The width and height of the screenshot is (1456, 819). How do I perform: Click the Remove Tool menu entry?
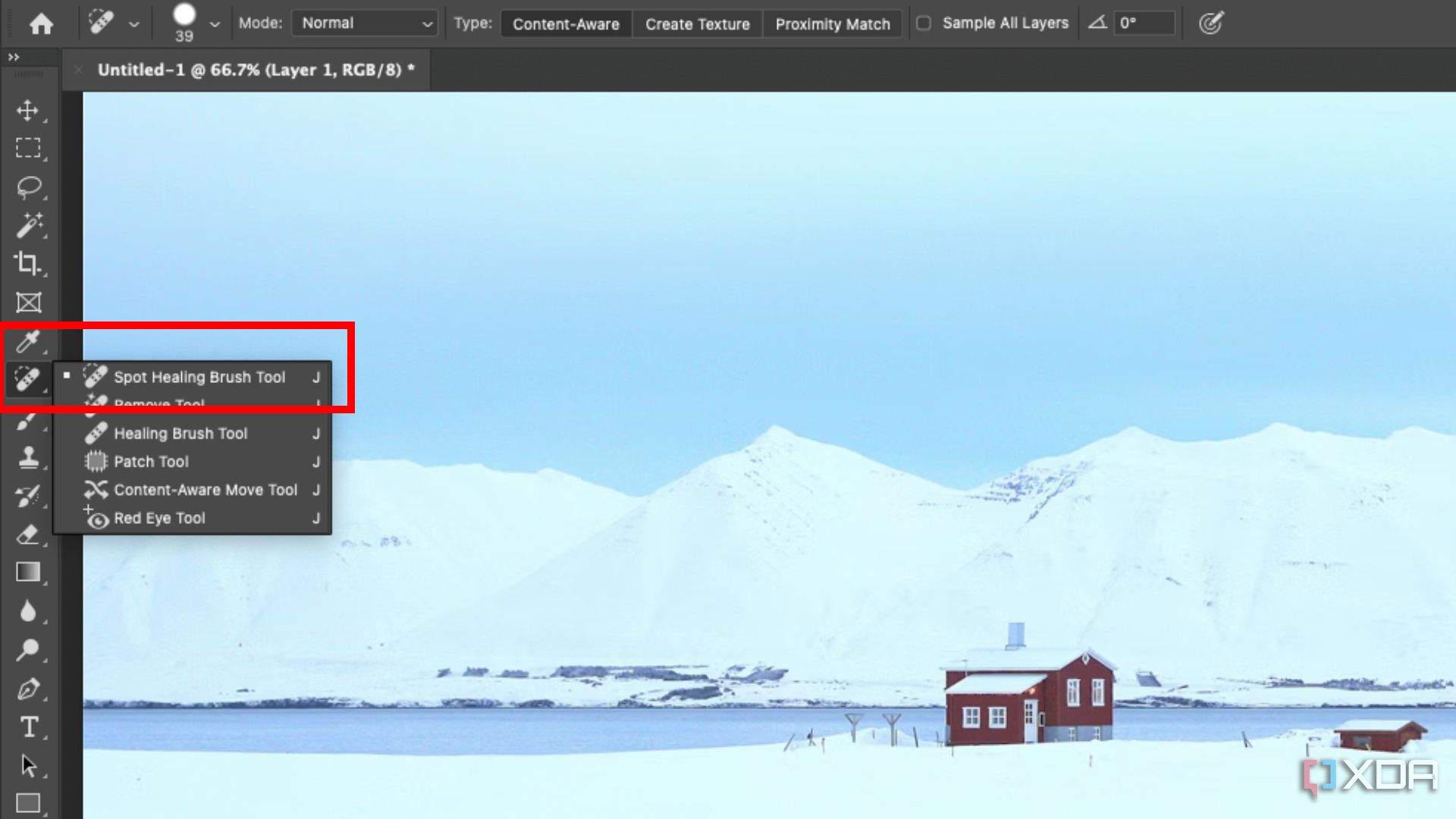click(159, 405)
